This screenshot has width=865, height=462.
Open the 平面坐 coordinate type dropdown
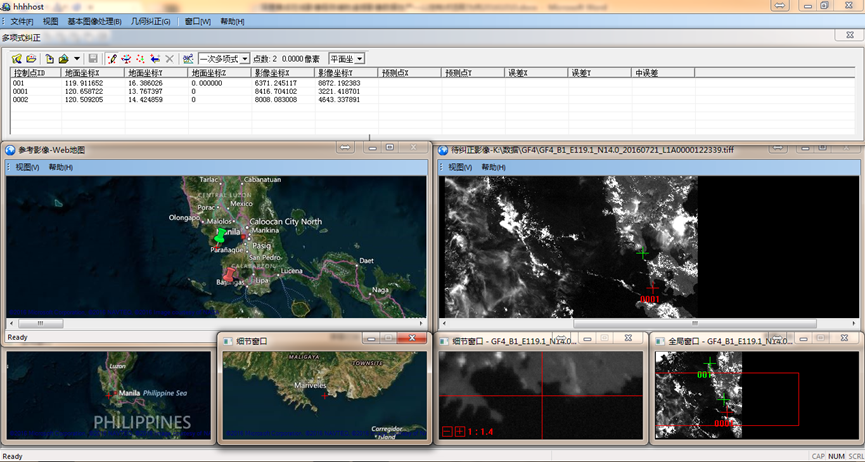point(359,59)
